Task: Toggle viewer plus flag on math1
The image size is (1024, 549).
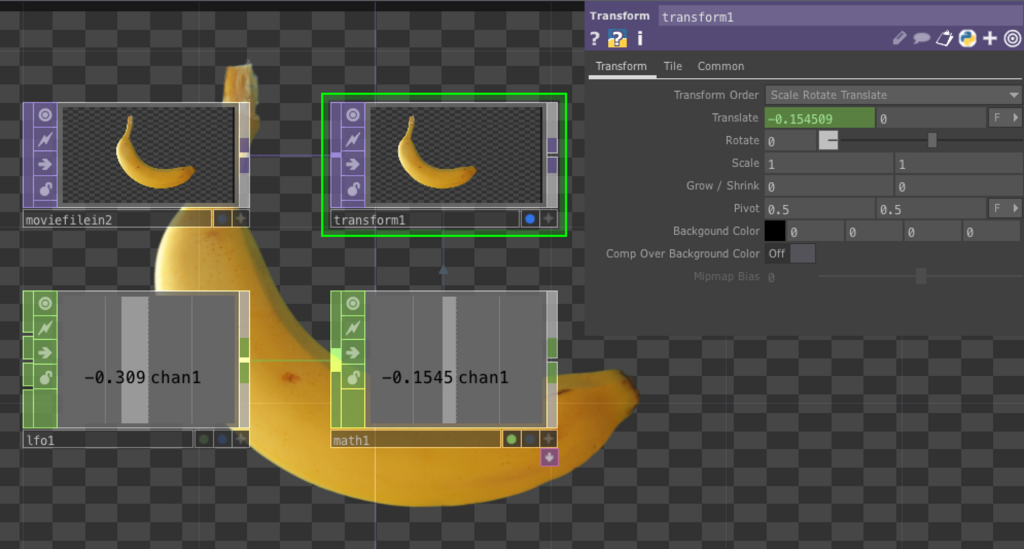Action: (549, 439)
